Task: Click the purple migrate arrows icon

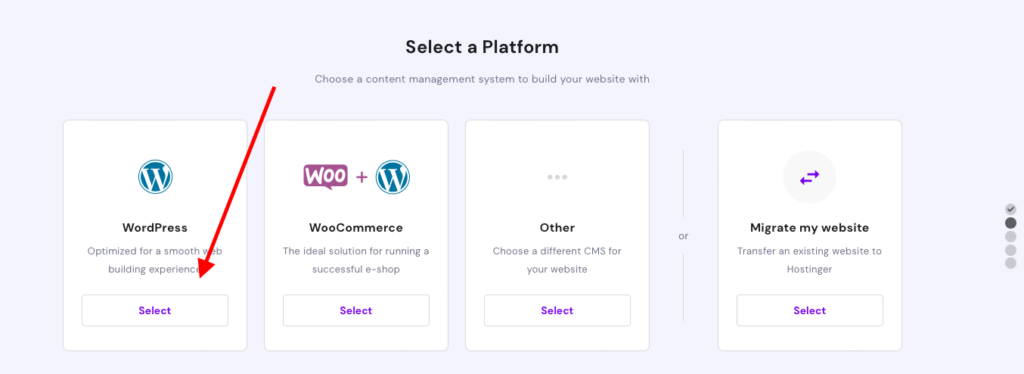Action: coord(809,177)
